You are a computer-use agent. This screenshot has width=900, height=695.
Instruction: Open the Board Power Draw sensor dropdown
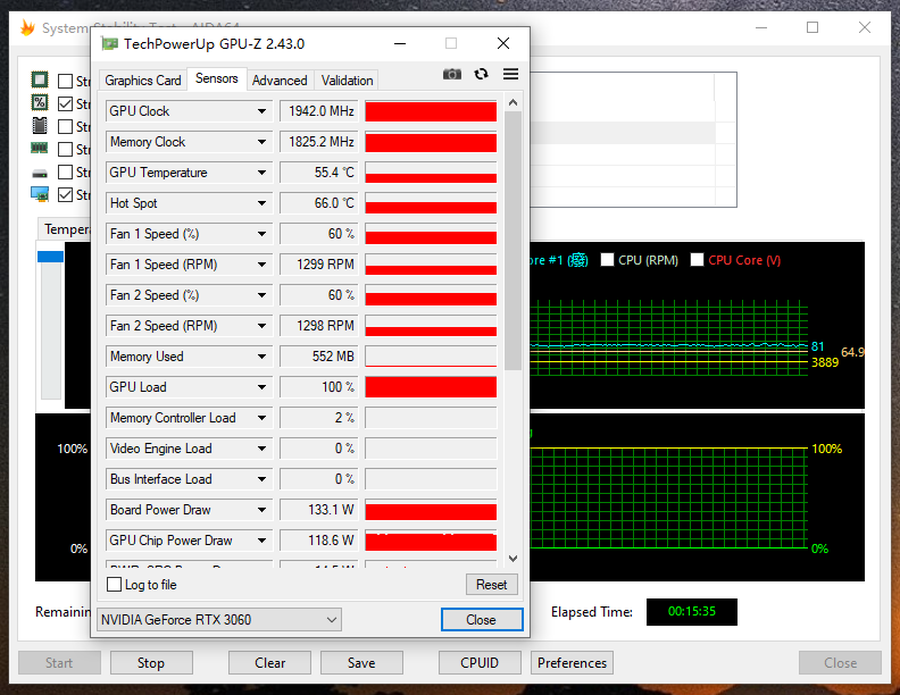tap(262, 510)
